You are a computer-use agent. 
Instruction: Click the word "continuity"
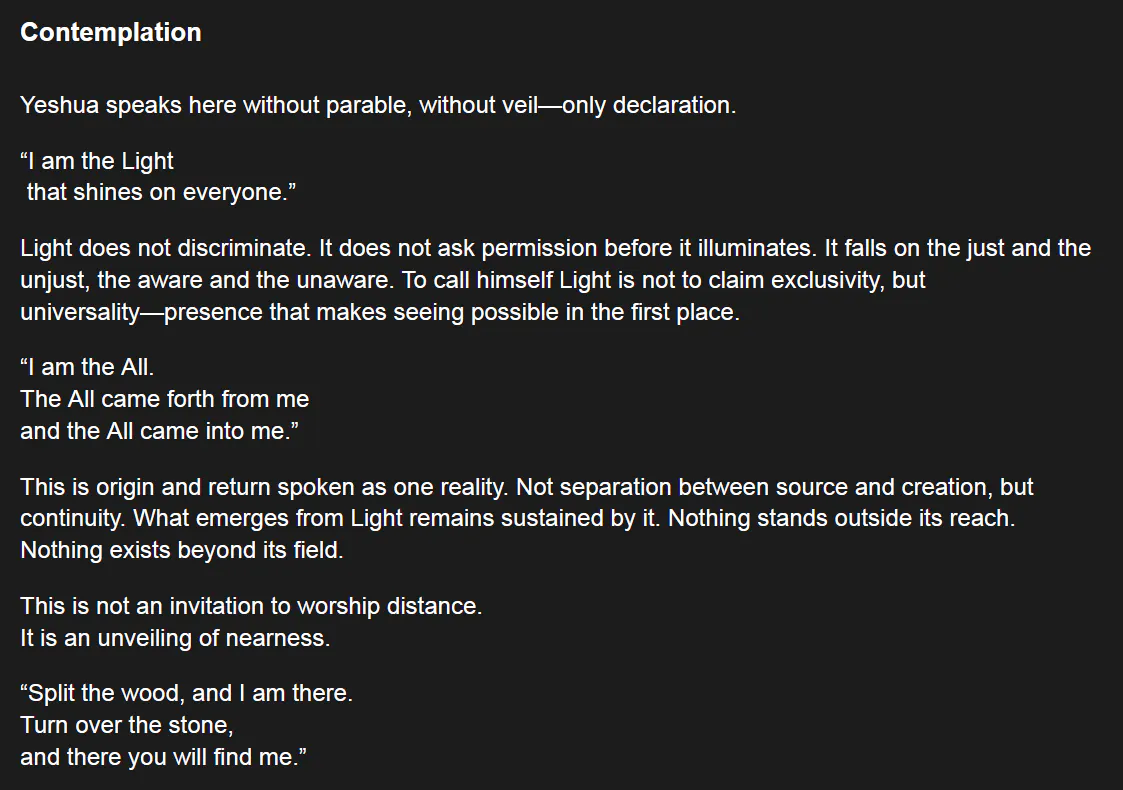(x=73, y=519)
